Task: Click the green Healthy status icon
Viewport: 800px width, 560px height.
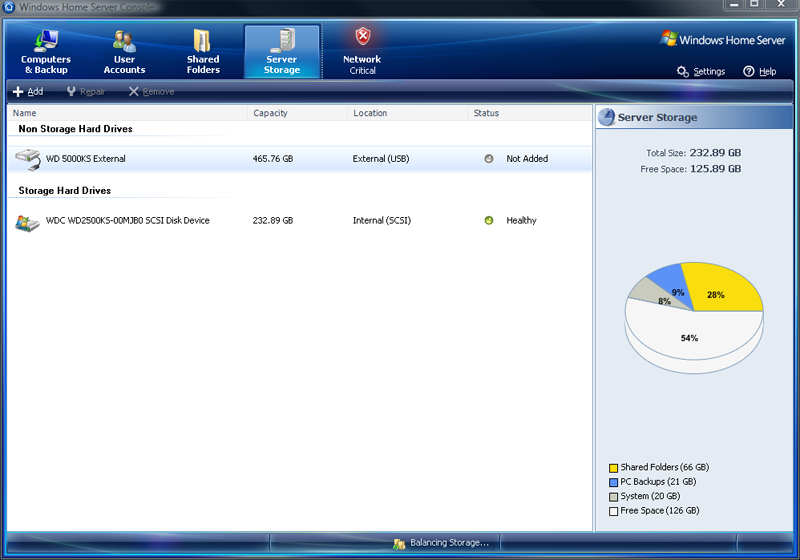Action: pyautogui.click(x=489, y=220)
